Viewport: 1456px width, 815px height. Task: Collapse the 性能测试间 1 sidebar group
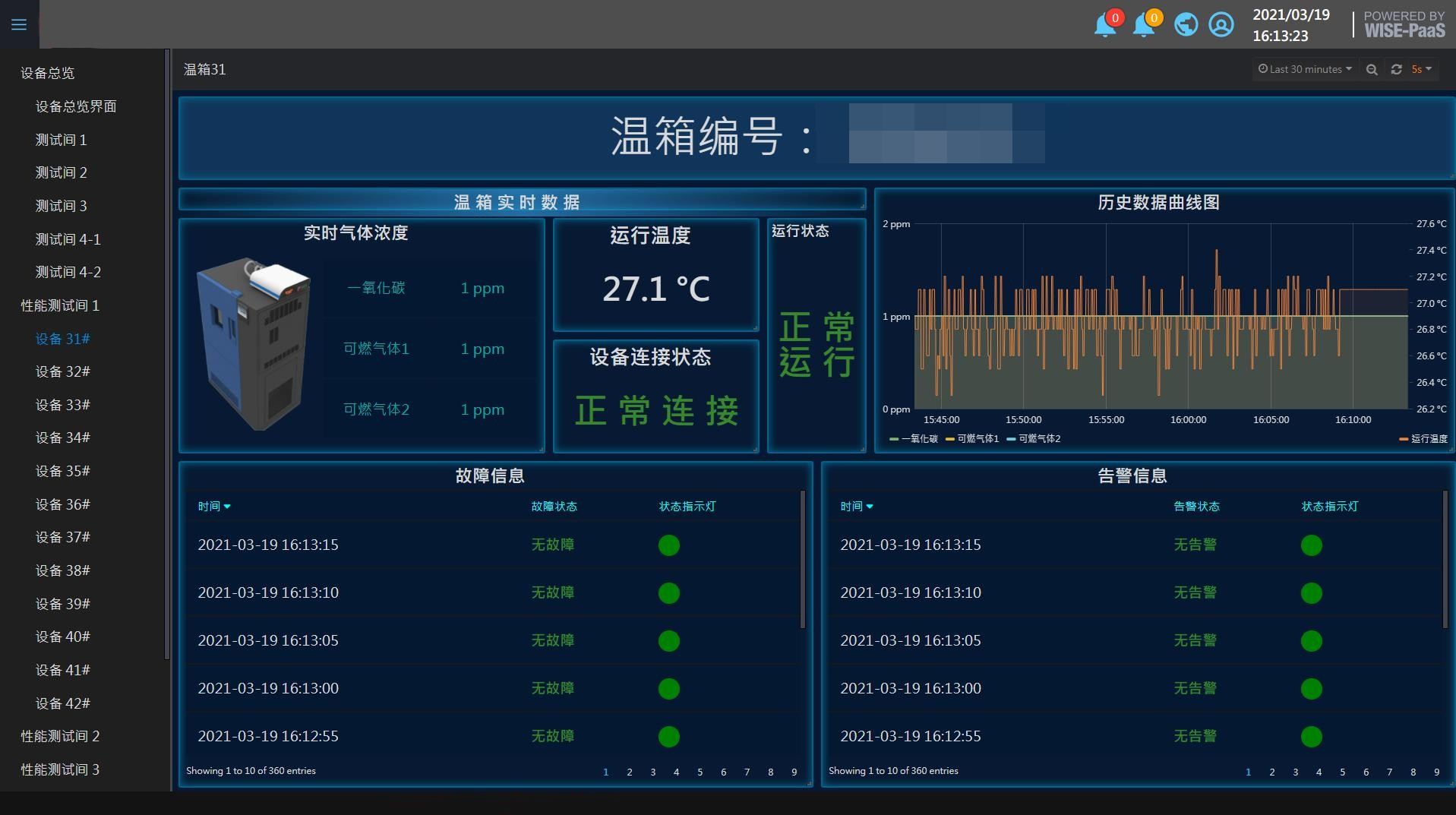coord(60,305)
